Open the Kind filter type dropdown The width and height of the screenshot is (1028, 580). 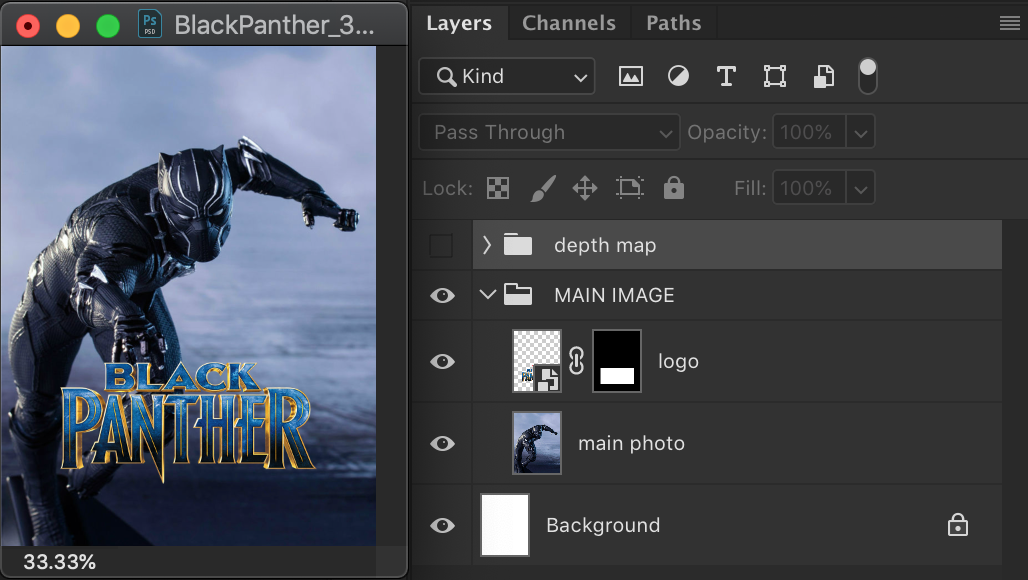click(x=507, y=76)
